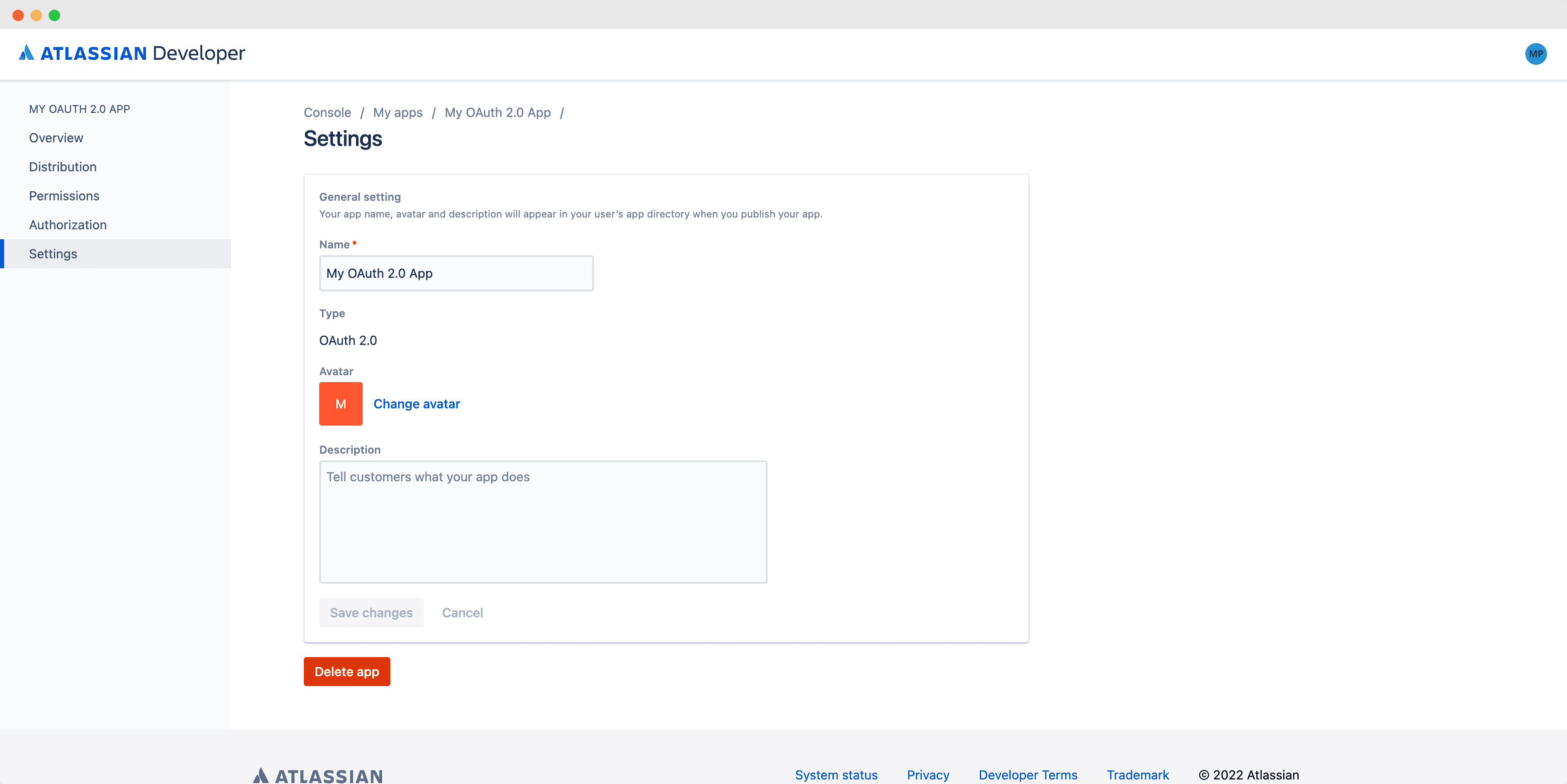Click the Authorization sidebar item
The width and height of the screenshot is (1567, 784).
[x=68, y=224]
